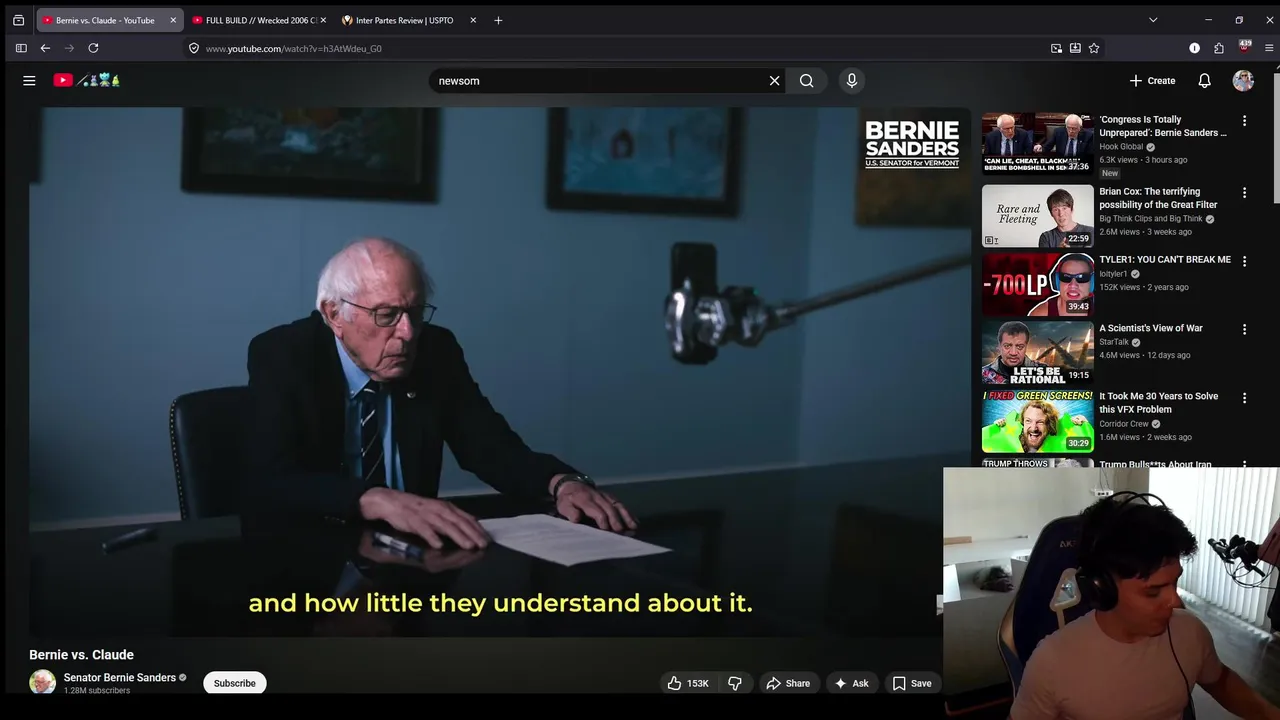Bookmark this page with the star
Image resolution: width=1280 pixels, height=720 pixels.
(x=1094, y=48)
